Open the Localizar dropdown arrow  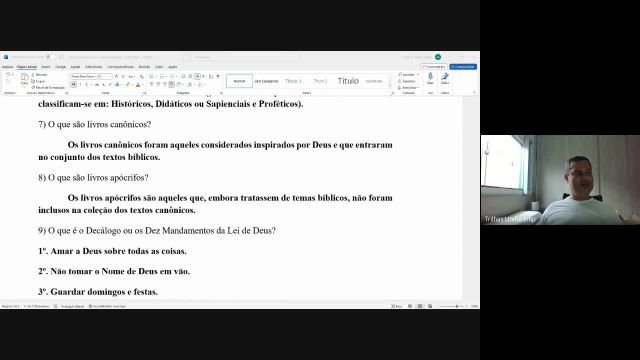(x=418, y=75)
